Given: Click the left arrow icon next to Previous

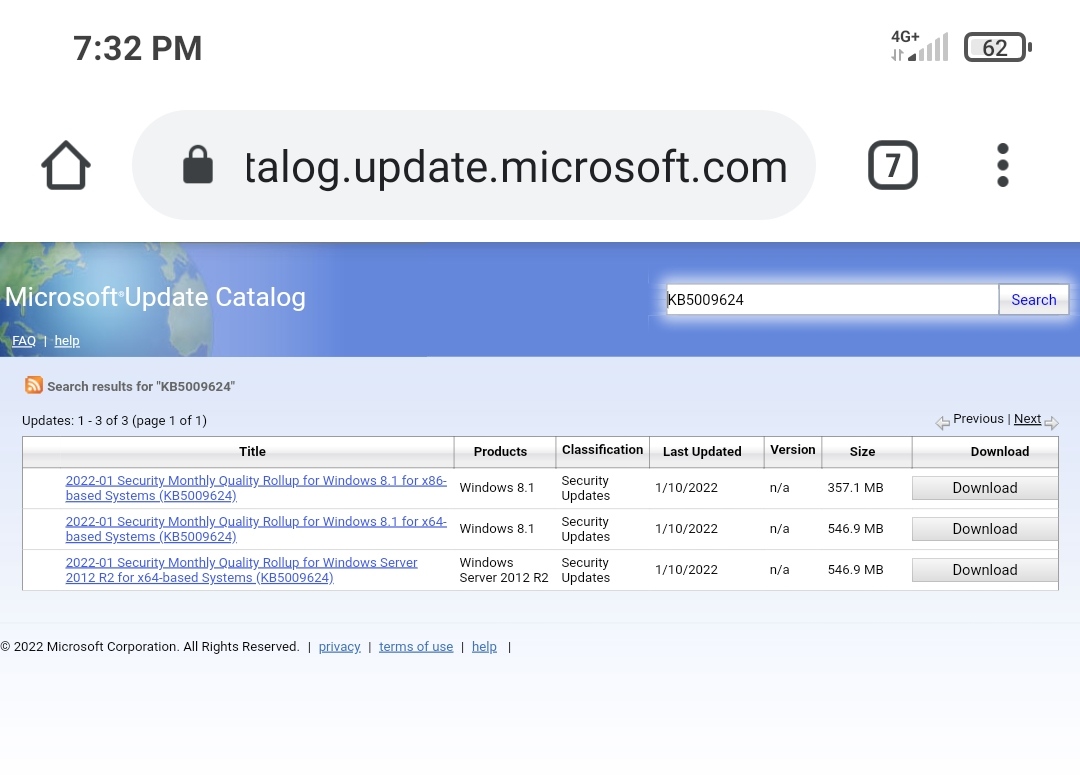Looking at the screenshot, I should [942, 423].
